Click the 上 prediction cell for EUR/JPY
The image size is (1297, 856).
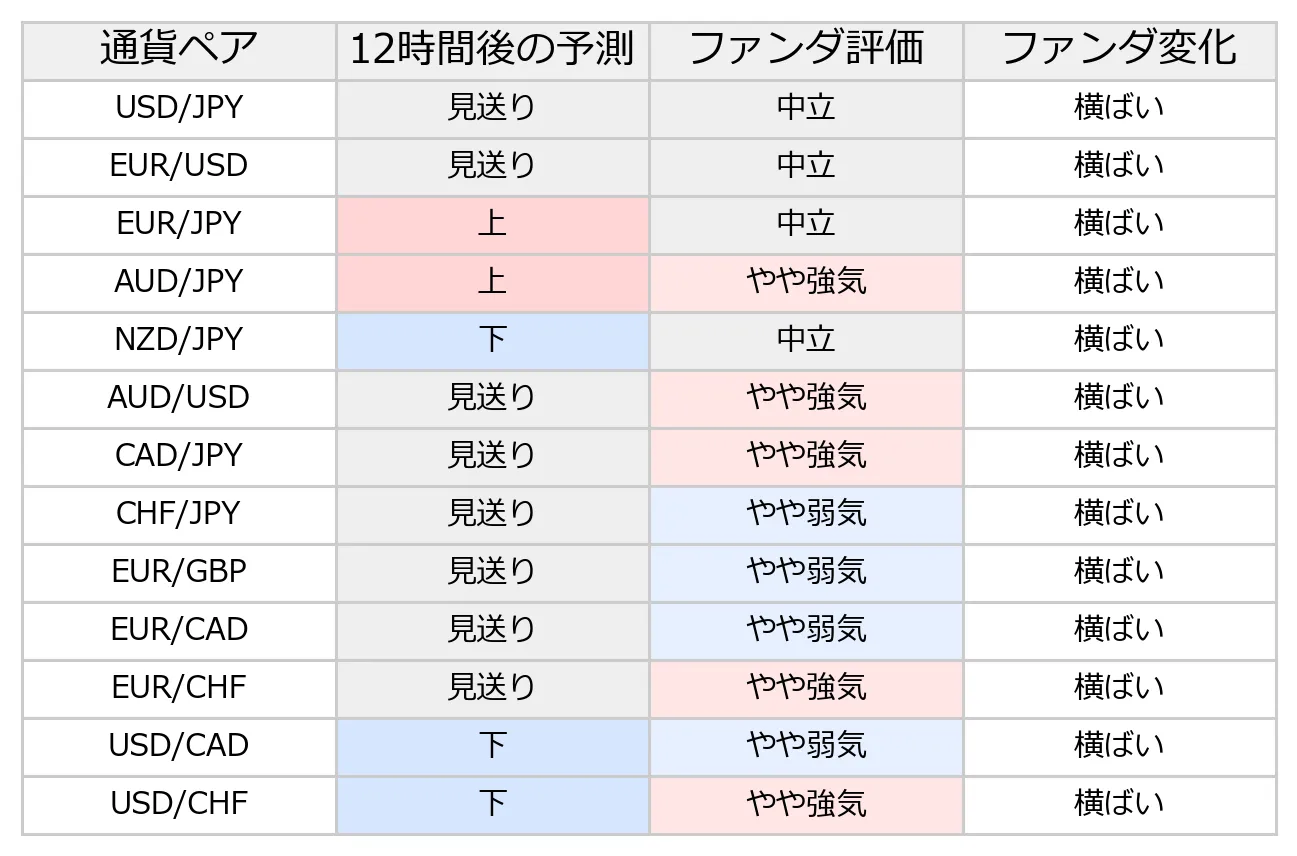tap(493, 225)
